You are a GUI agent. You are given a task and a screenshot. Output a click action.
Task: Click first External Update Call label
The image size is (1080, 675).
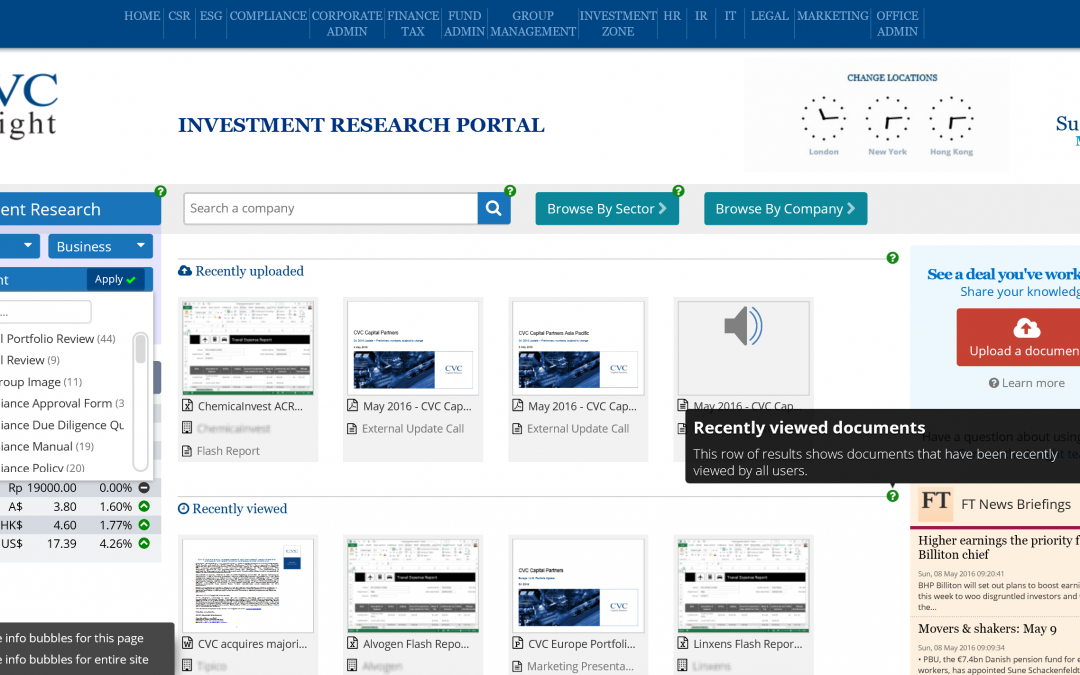[413, 428]
